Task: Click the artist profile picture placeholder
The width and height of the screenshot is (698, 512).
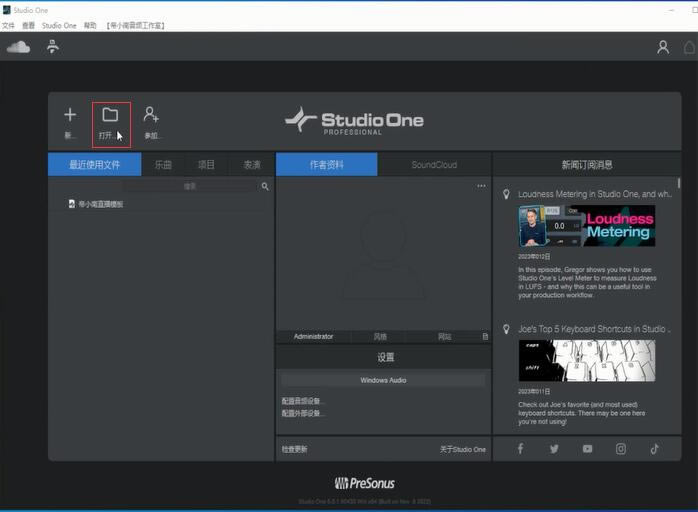Action: tap(383, 254)
